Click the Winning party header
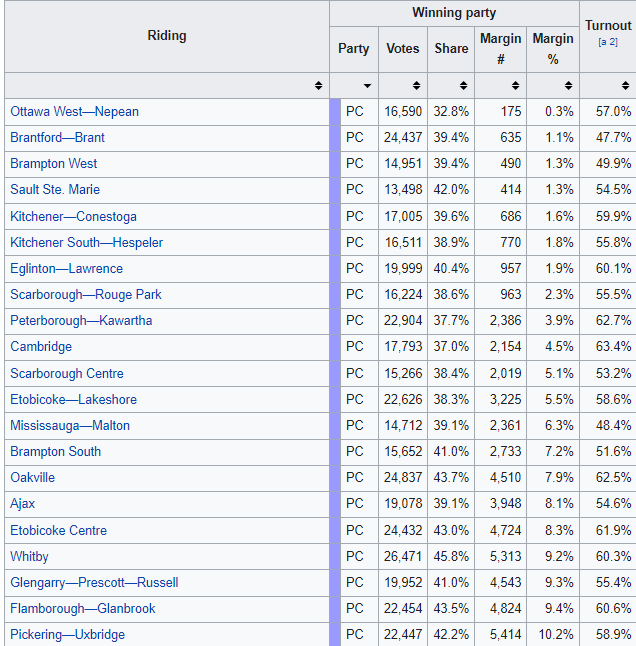This screenshot has width=636, height=646. (x=454, y=13)
